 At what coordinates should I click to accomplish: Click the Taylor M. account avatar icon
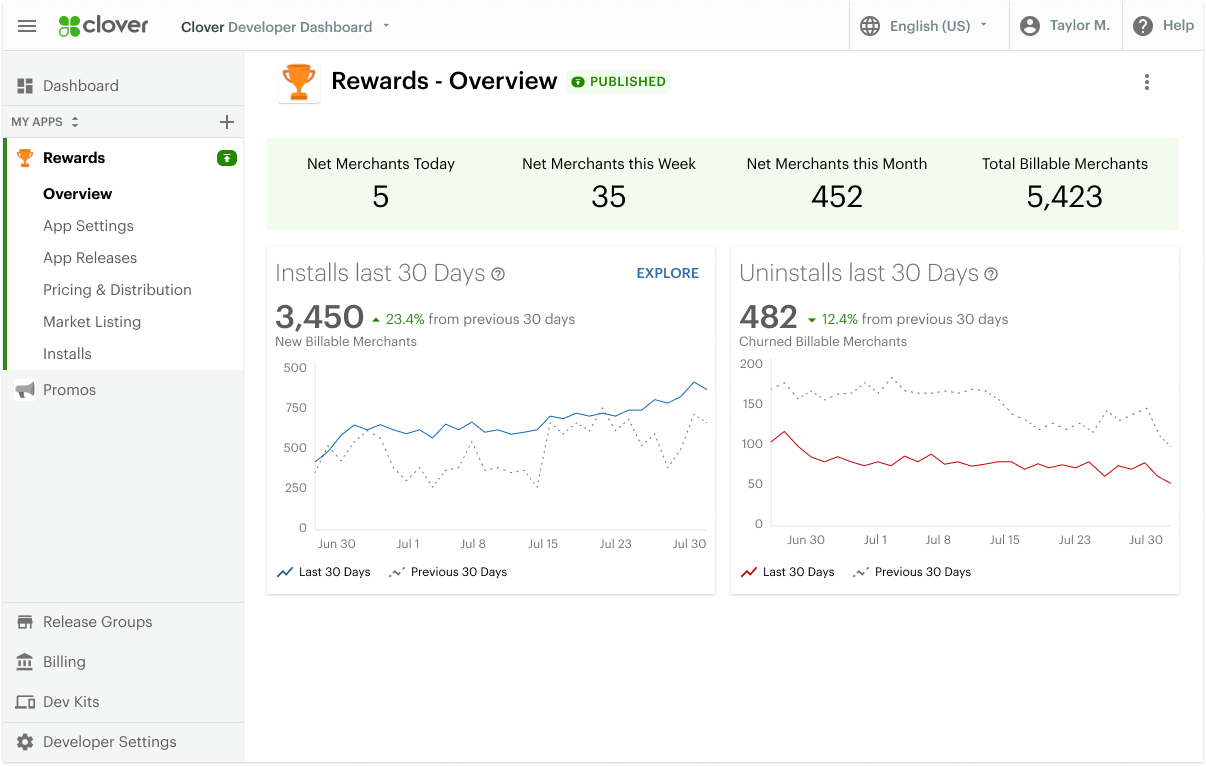(x=1030, y=26)
